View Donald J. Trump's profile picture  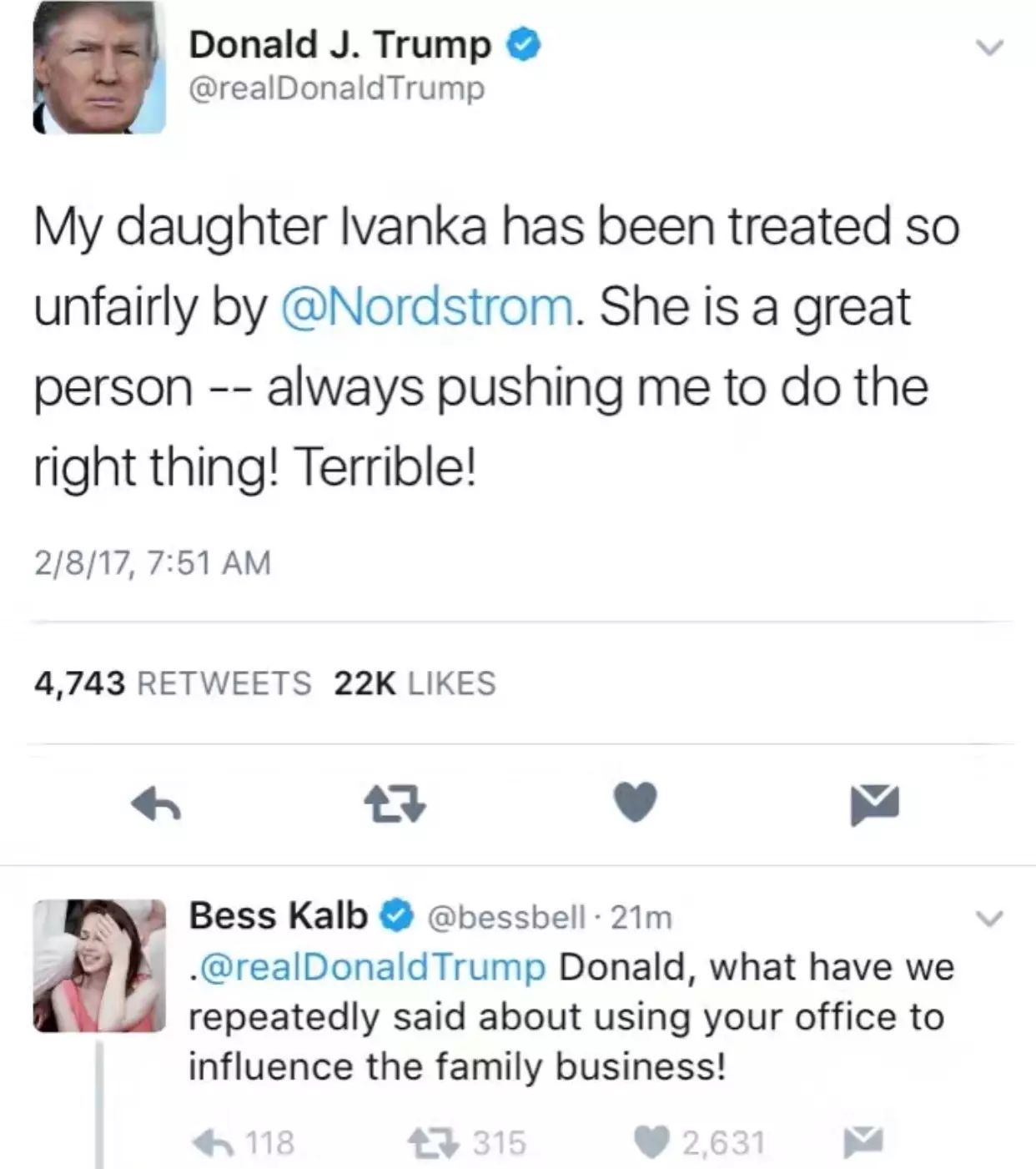99,68
